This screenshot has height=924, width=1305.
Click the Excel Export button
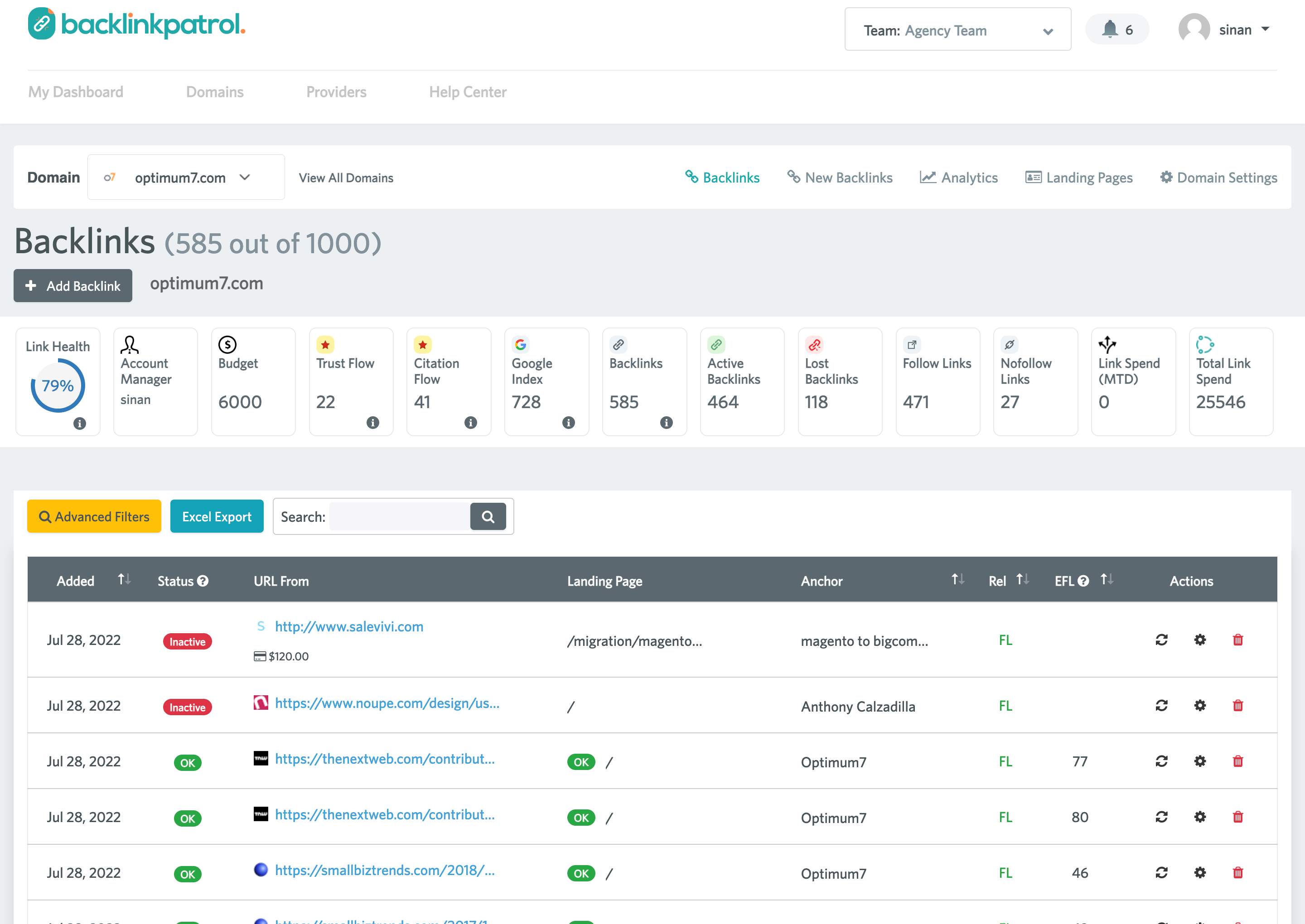point(217,517)
